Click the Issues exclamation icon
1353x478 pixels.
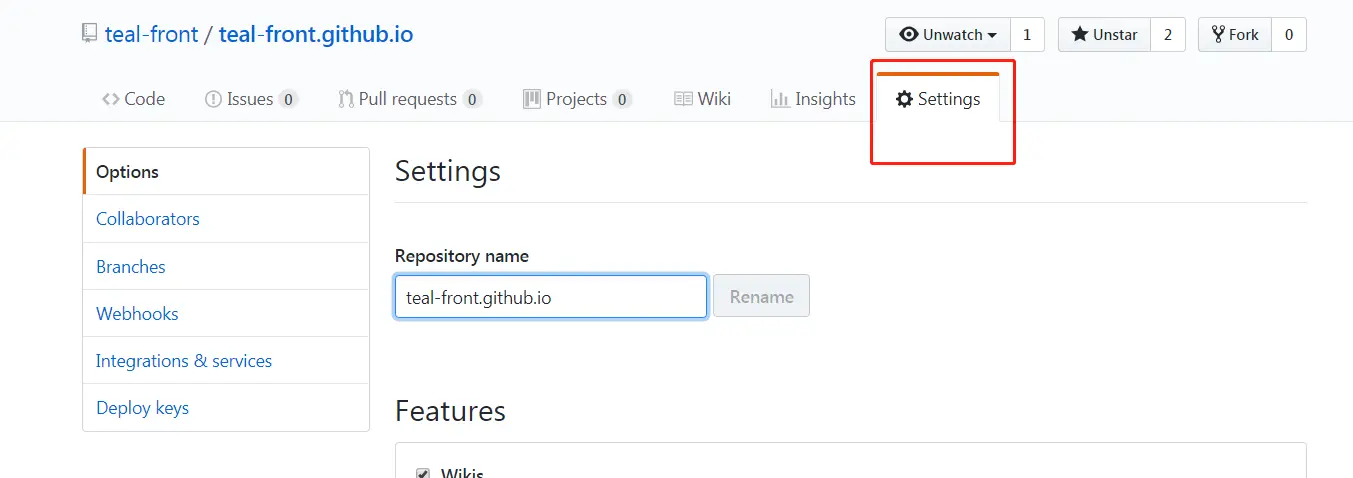(213, 99)
